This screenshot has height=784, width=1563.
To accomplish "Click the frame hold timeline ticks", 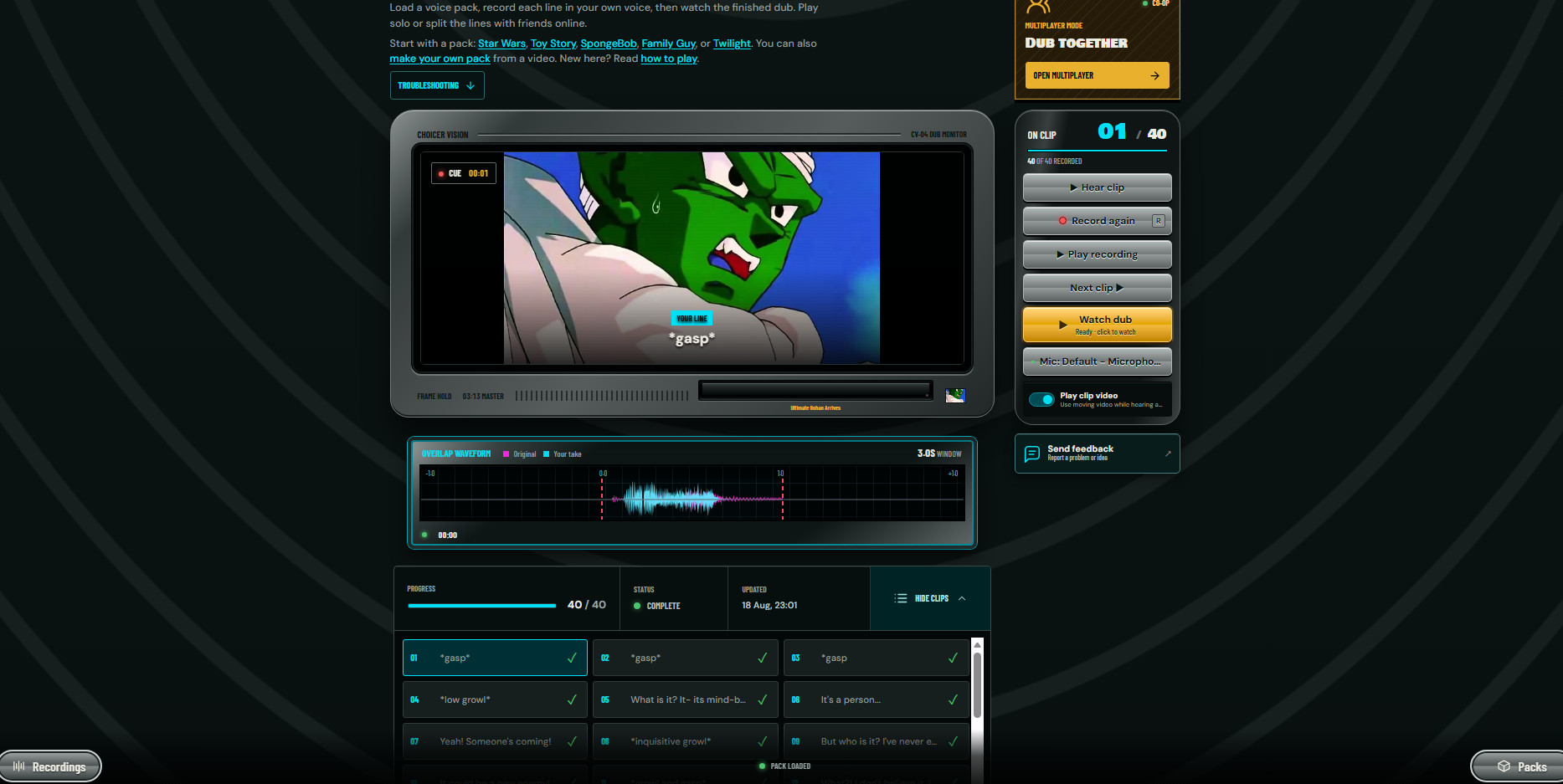I will (602, 396).
